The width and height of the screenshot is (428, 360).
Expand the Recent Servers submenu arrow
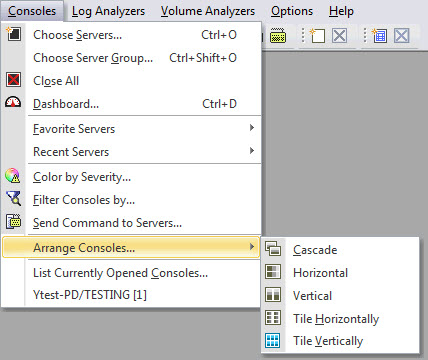252,151
